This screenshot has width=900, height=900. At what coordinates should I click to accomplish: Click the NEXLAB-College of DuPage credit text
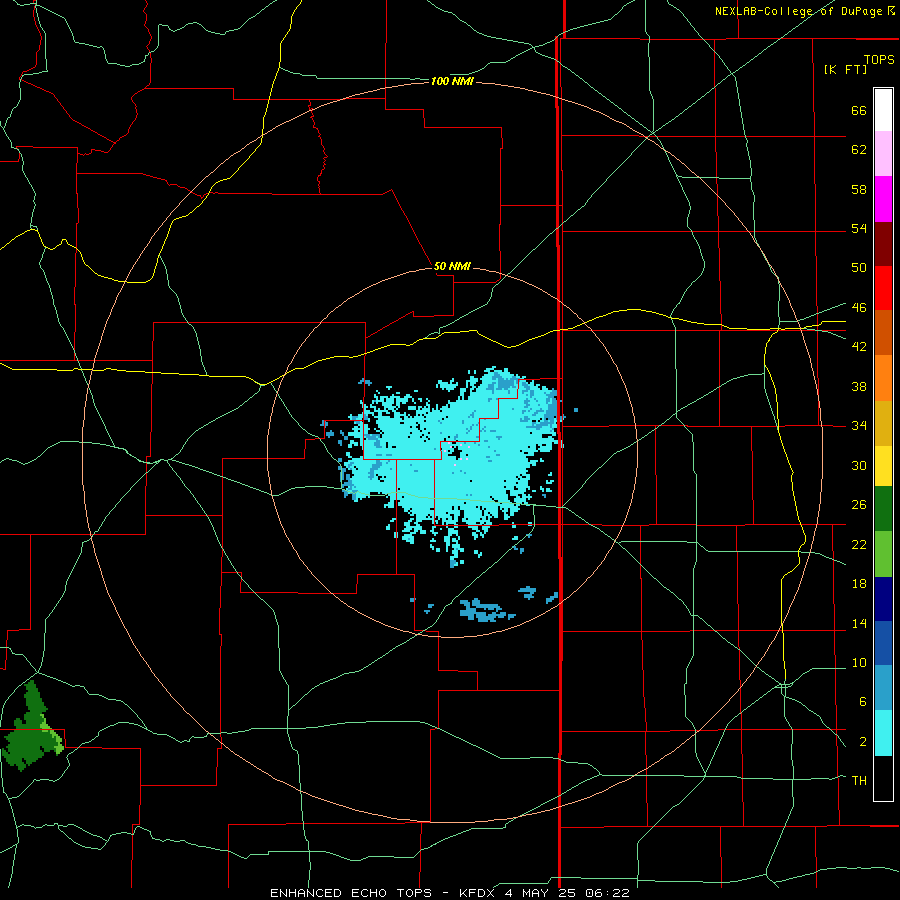tap(800, 11)
